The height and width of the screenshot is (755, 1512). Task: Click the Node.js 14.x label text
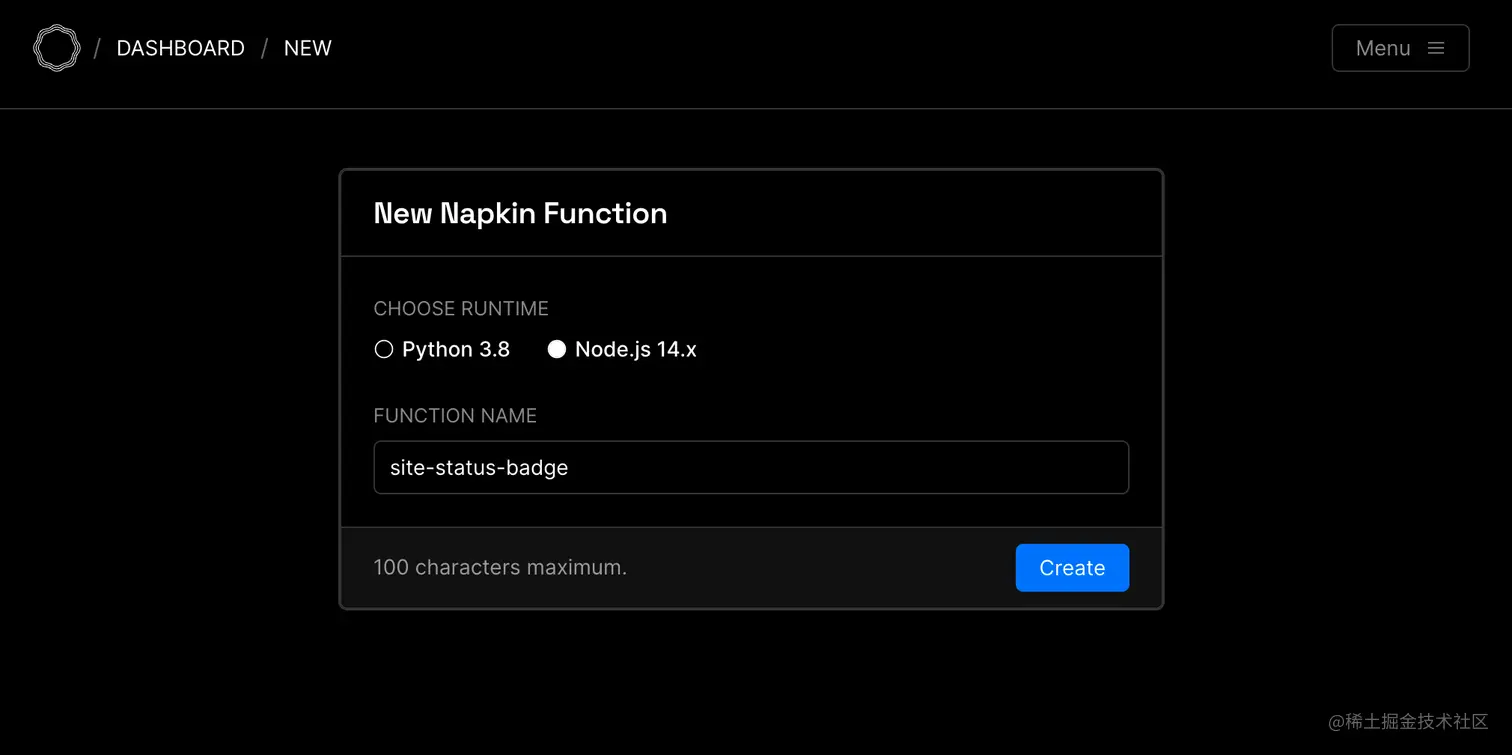point(635,349)
